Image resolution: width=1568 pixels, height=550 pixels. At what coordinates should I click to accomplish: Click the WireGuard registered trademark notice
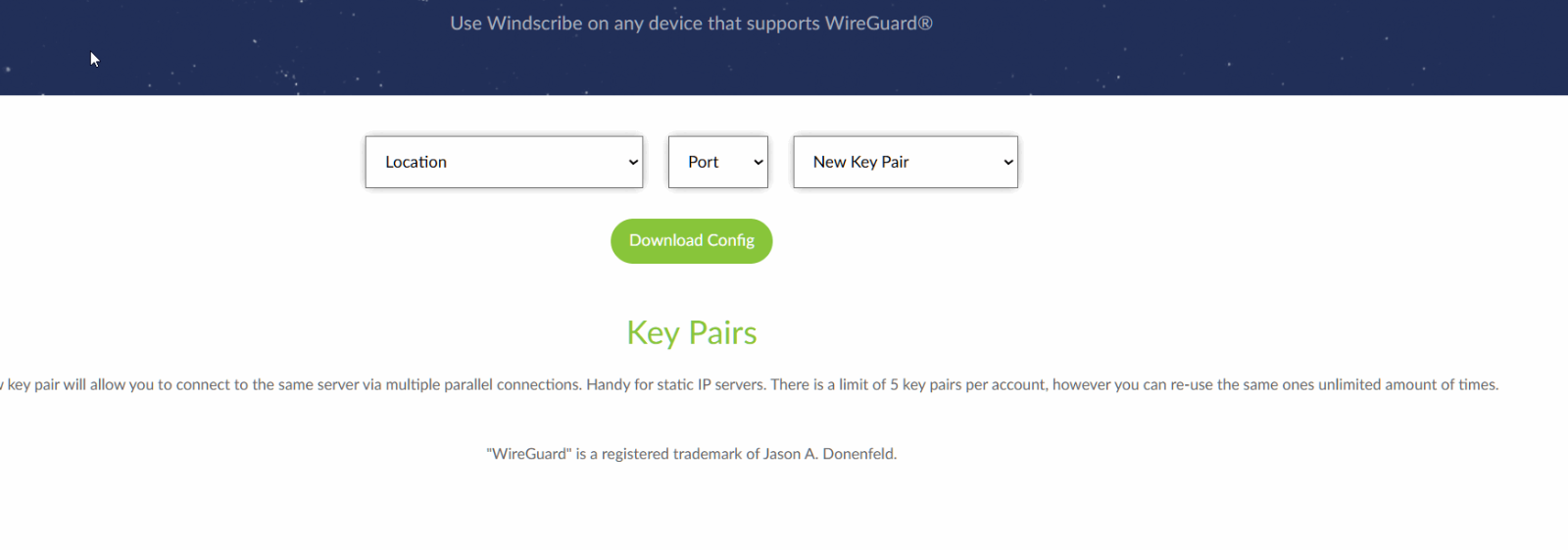pos(692,454)
